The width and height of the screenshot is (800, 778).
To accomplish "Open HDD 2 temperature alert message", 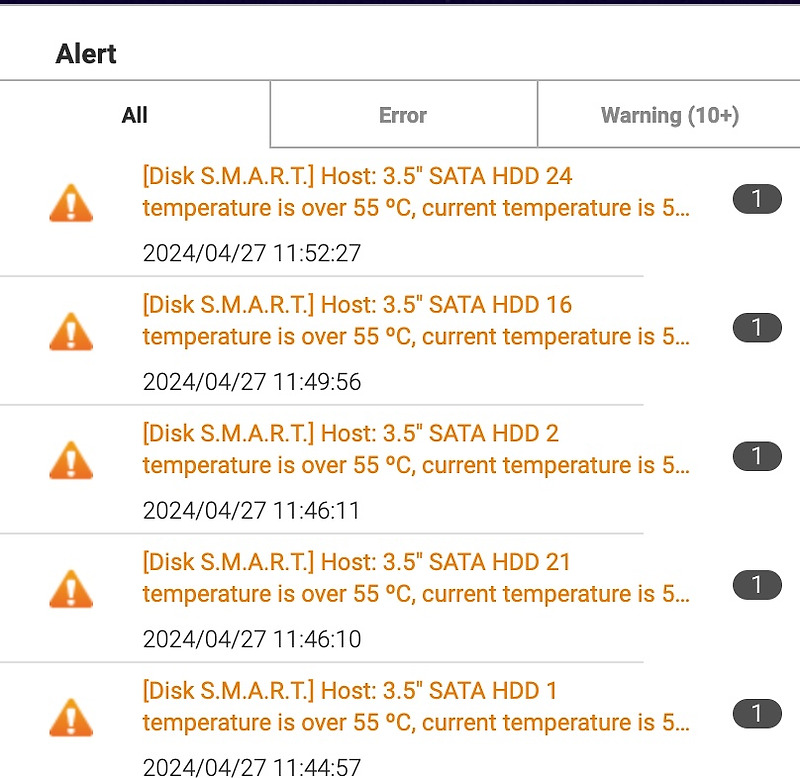I will coord(416,449).
